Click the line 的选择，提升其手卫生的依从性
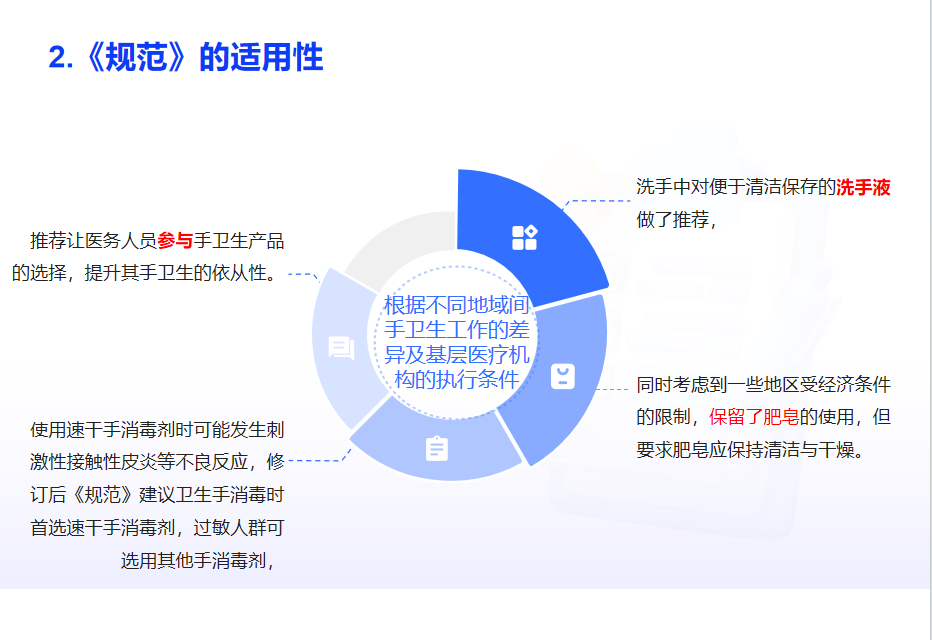The height and width of the screenshot is (640, 932). coord(146,273)
